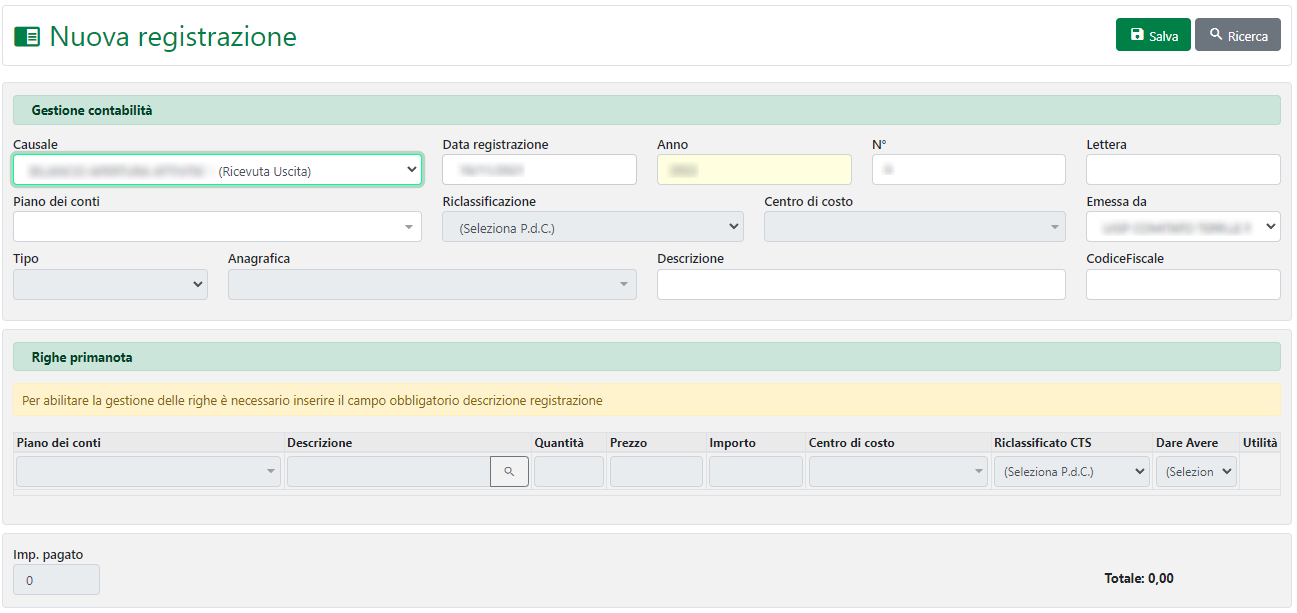Click the Imp. pagato field

56,580
